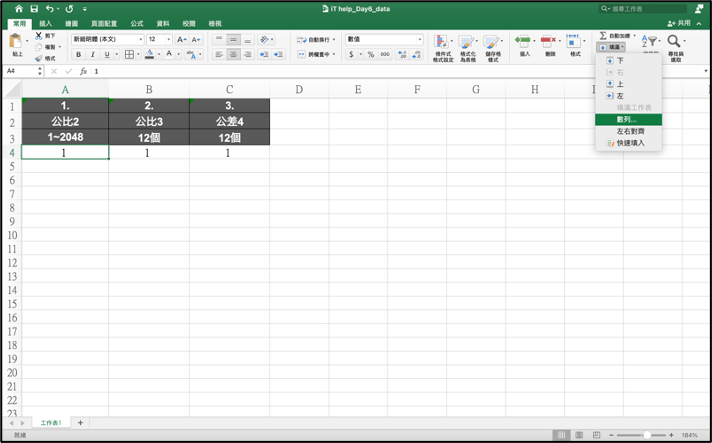Increase the cell indent
The height and width of the screenshot is (443, 712).
click(279, 54)
